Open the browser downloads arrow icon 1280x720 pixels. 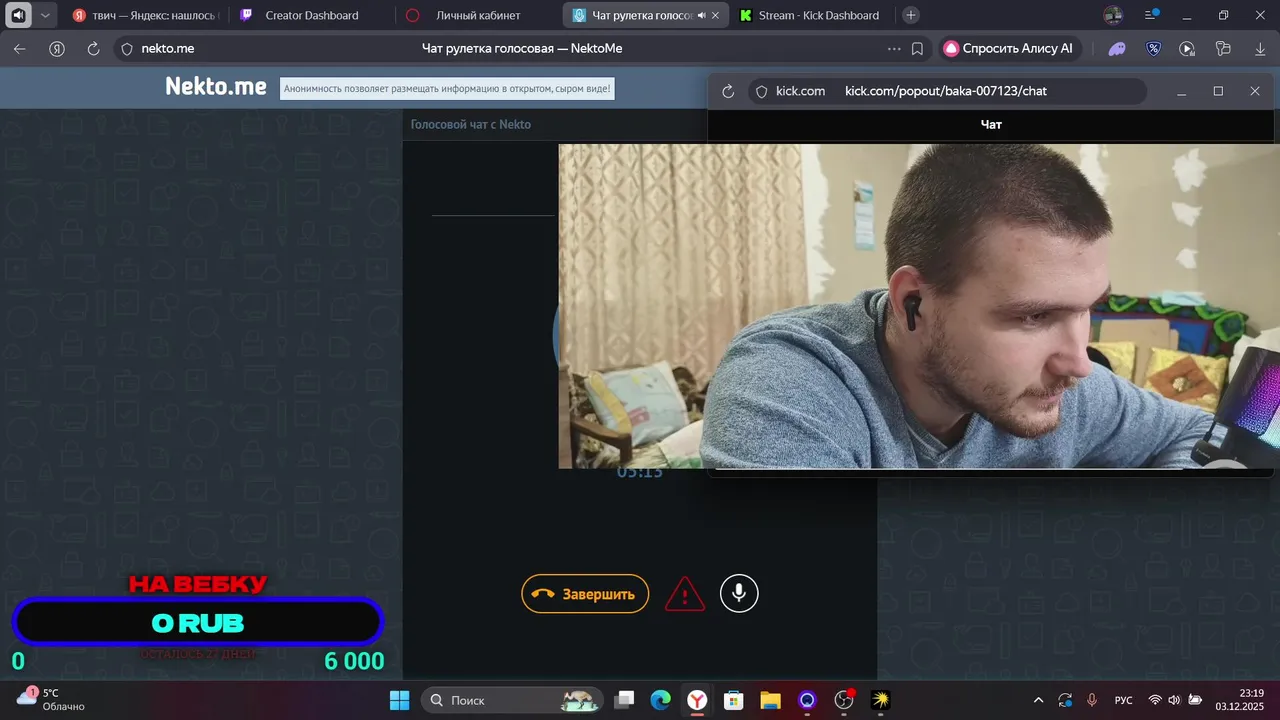(1259, 48)
